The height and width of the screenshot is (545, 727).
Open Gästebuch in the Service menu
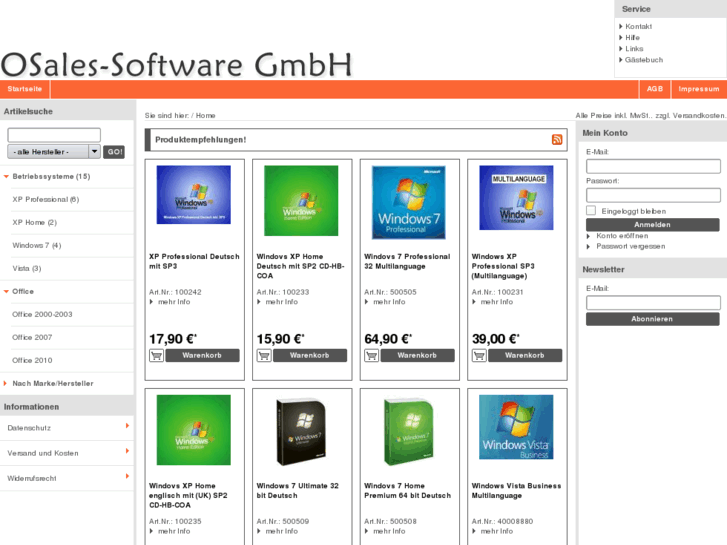(x=644, y=60)
